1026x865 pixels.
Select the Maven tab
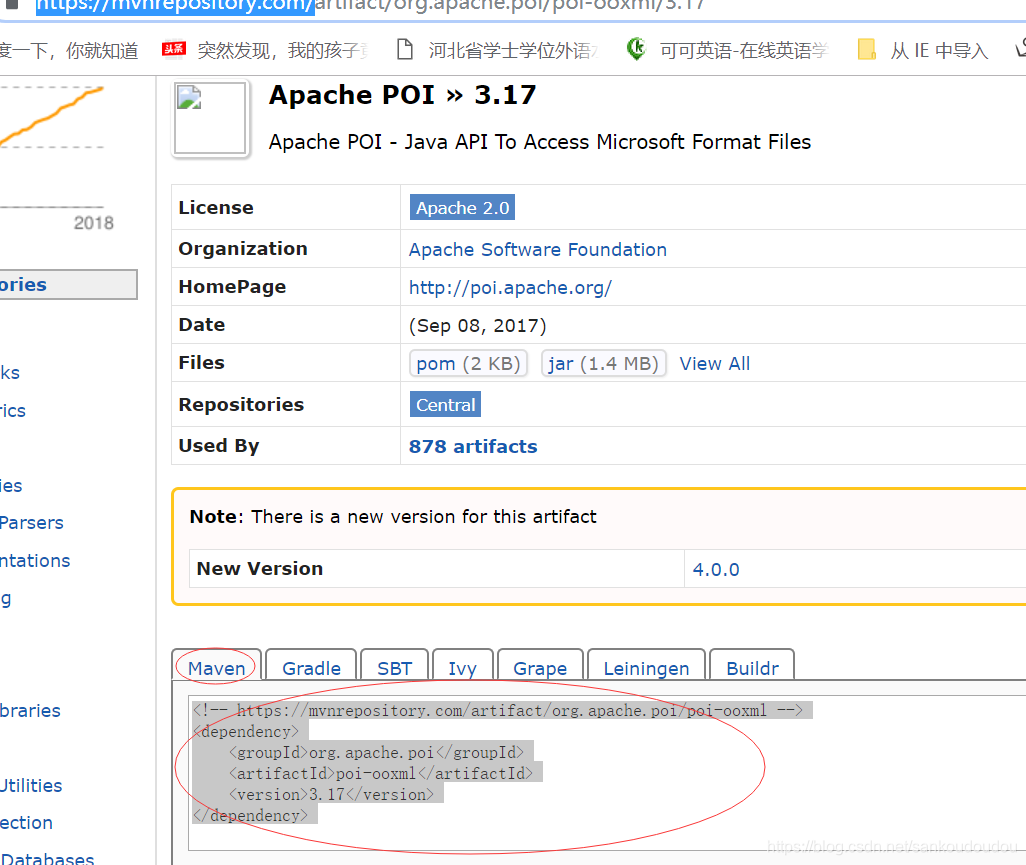[217, 667]
